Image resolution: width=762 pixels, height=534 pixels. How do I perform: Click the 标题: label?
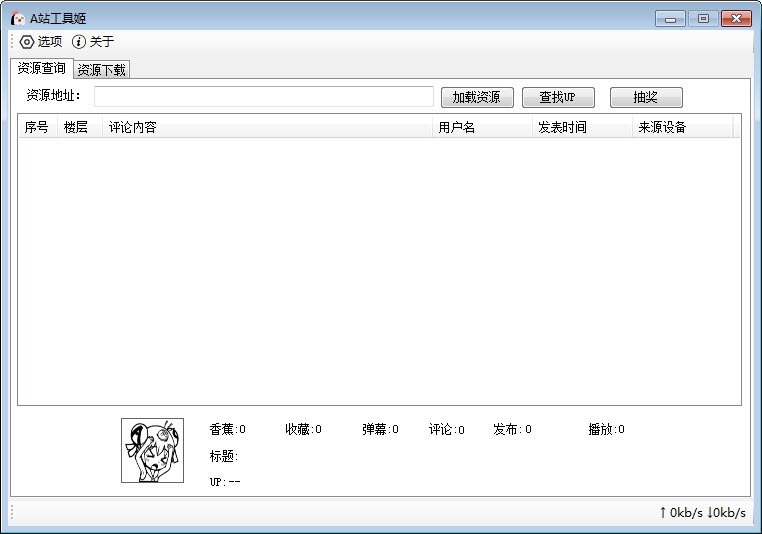(x=224, y=456)
